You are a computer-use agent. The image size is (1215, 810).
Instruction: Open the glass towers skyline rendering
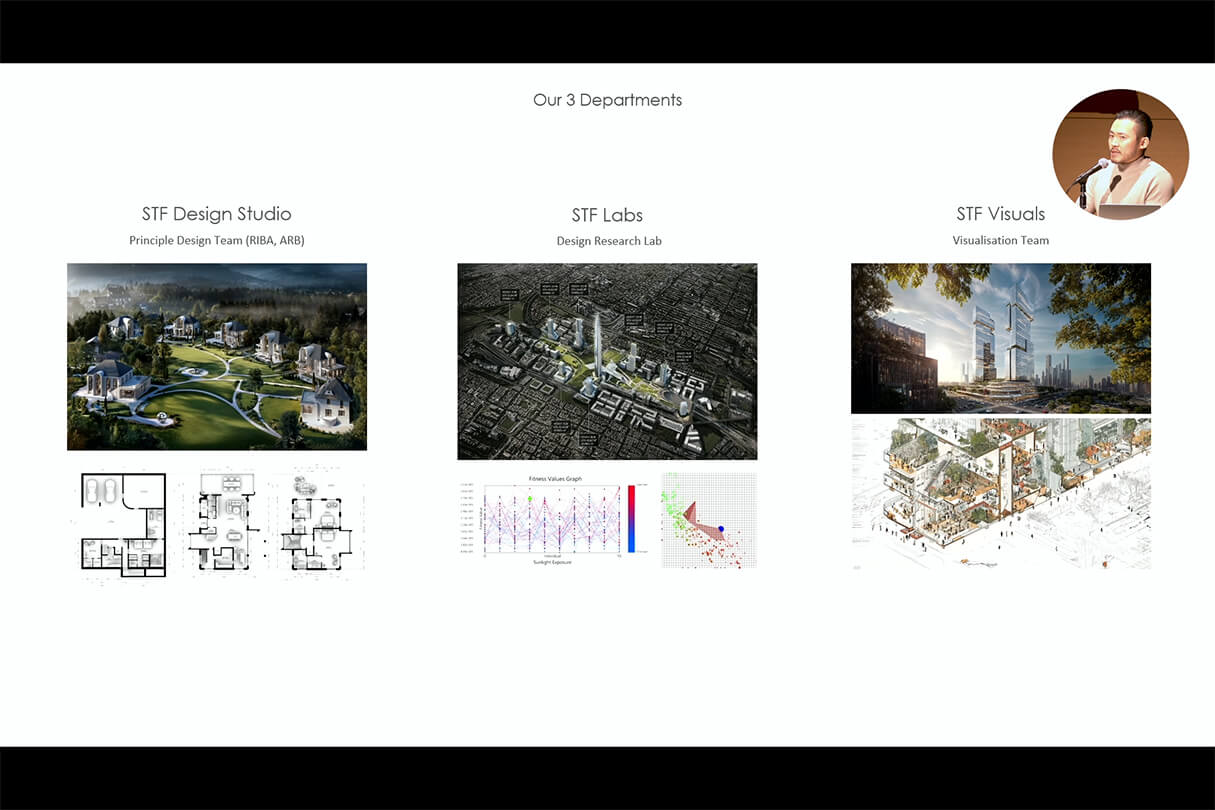click(x=1000, y=338)
